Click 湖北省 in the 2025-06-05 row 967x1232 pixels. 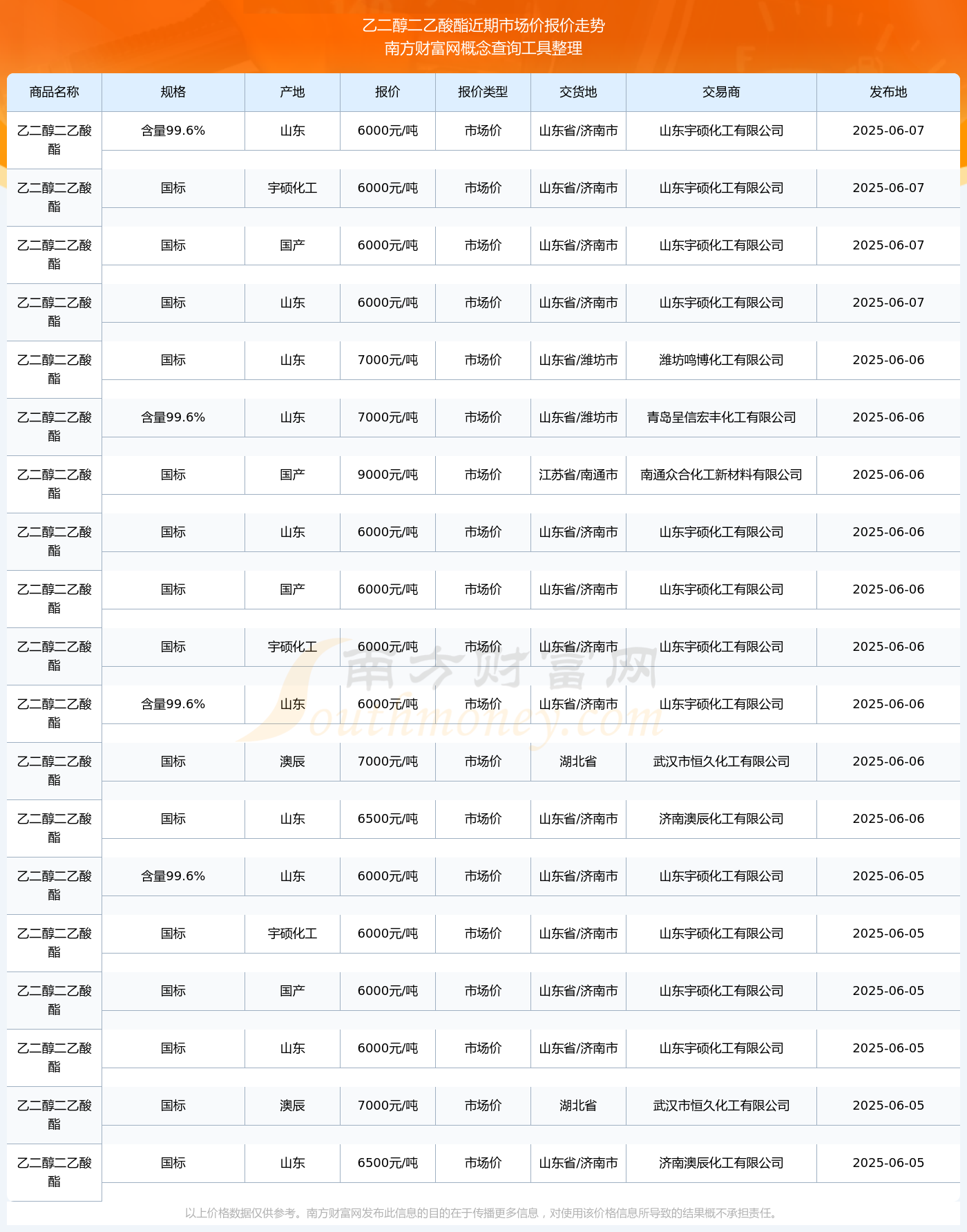click(578, 1106)
